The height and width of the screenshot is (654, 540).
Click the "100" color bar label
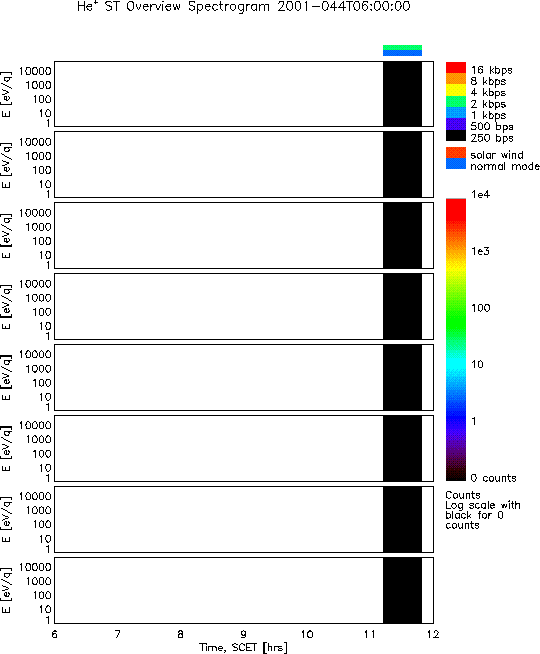pos(481,308)
